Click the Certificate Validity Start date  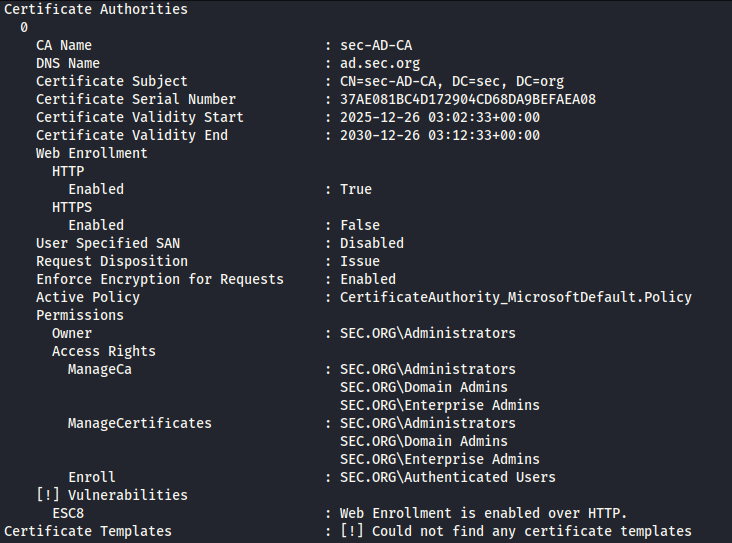point(440,117)
